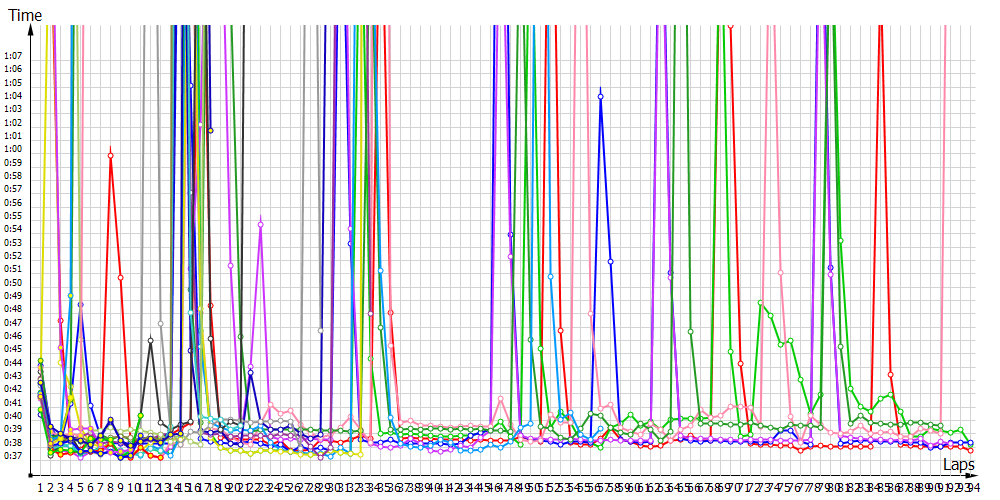Image resolution: width=1000 pixels, height=500 pixels.
Task: Click the green data point at lap 81
Action: point(840,240)
